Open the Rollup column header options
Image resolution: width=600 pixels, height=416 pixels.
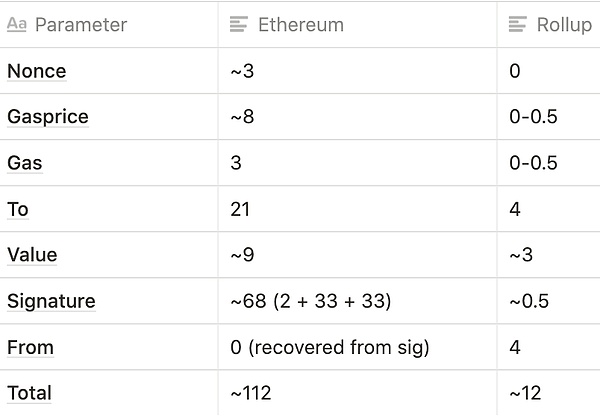click(x=563, y=25)
